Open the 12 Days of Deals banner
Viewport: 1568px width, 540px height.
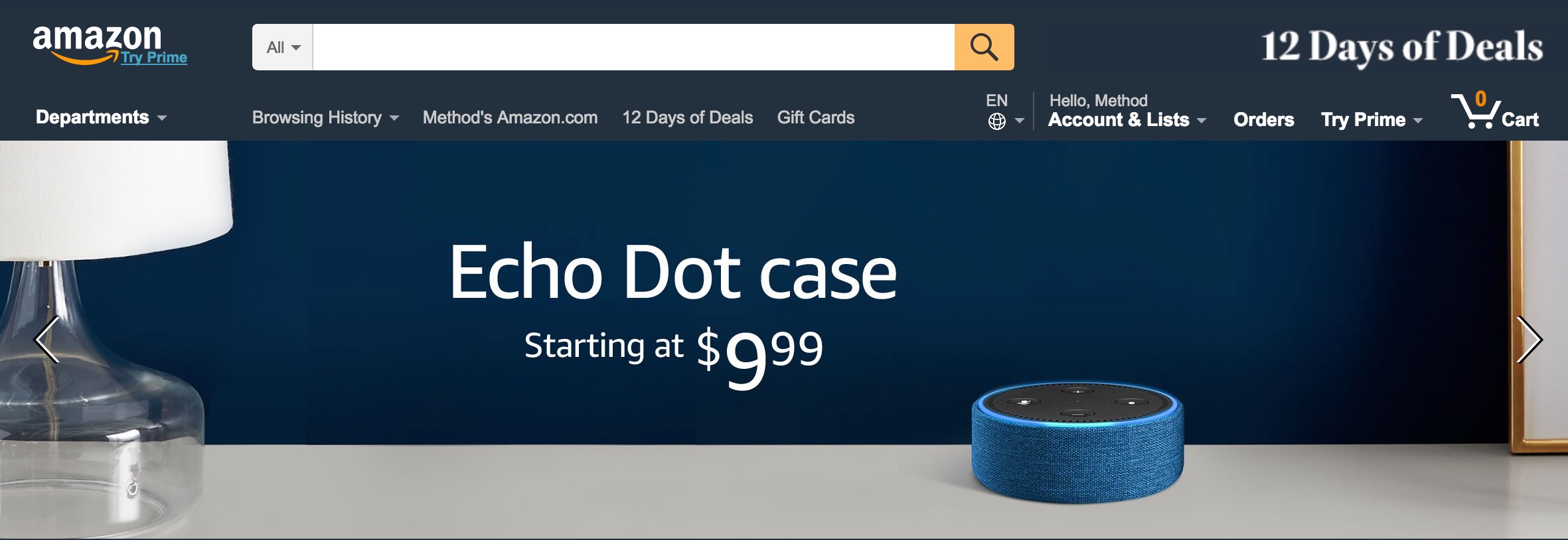click(1401, 46)
